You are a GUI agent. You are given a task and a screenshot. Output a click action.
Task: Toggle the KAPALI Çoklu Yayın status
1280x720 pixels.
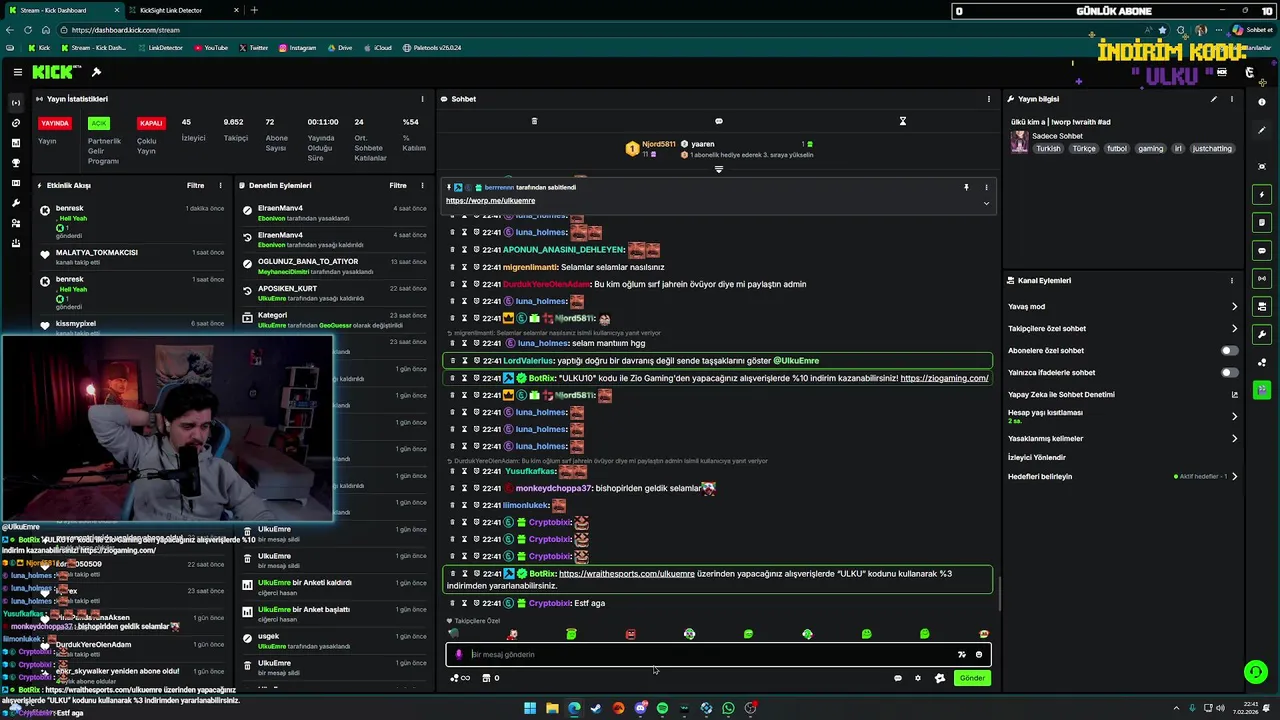click(x=151, y=123)
